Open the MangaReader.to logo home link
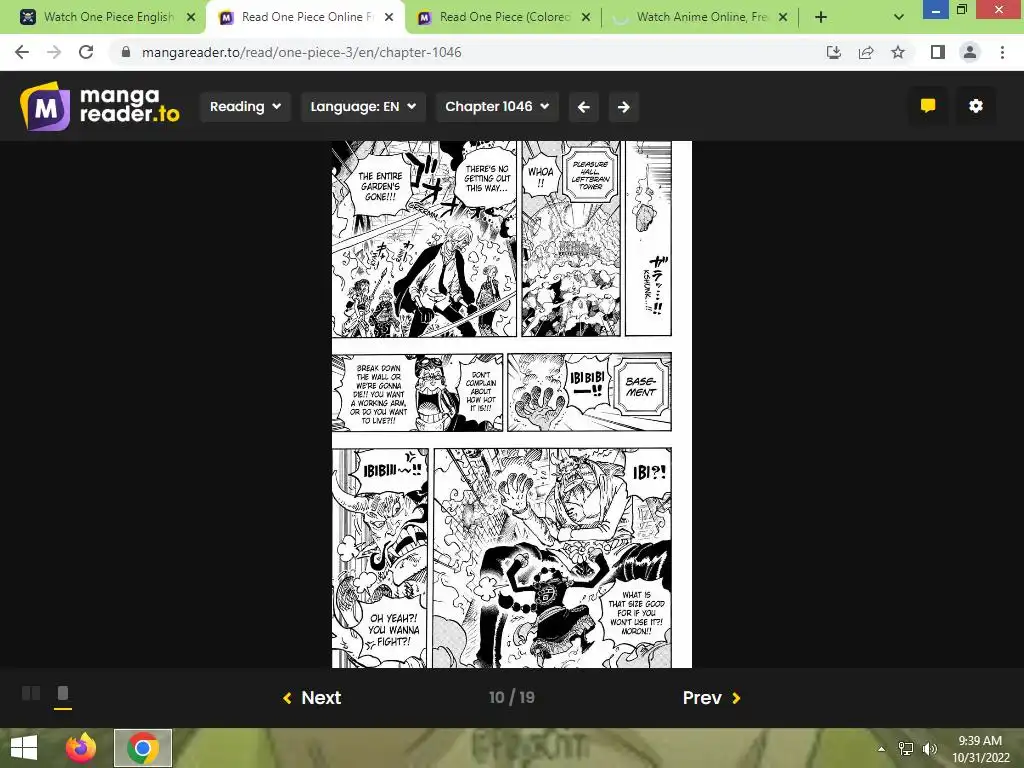1024x768 pixels. click(x=99, y=106)
